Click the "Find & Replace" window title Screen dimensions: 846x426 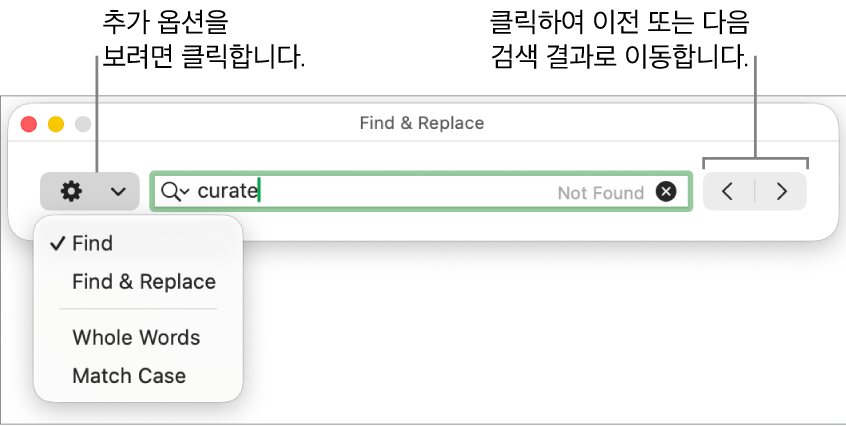pos(422,124)
